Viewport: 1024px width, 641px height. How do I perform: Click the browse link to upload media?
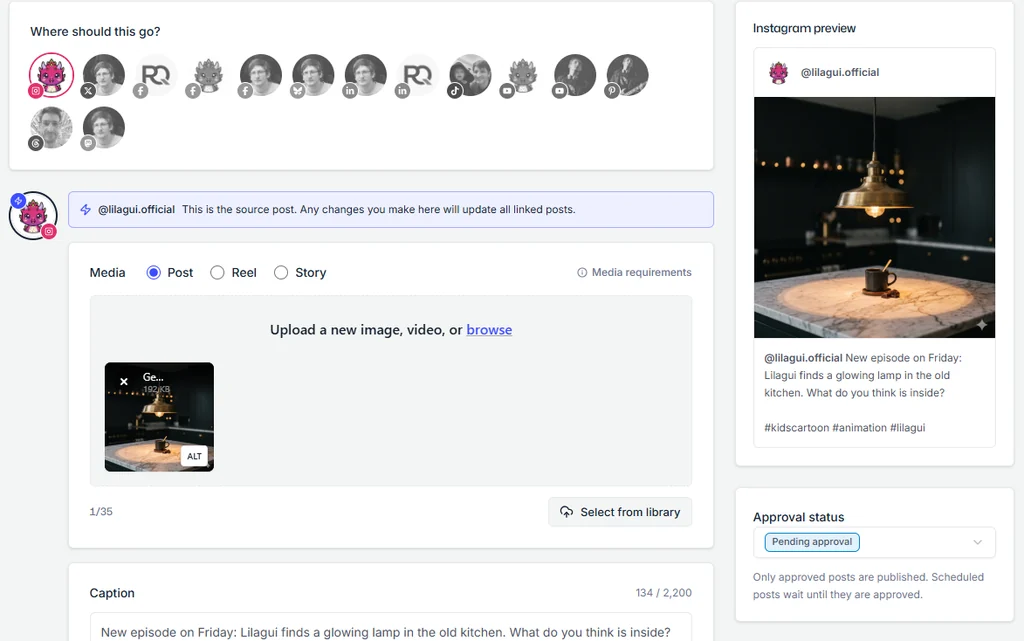click(x=489, y=330)
